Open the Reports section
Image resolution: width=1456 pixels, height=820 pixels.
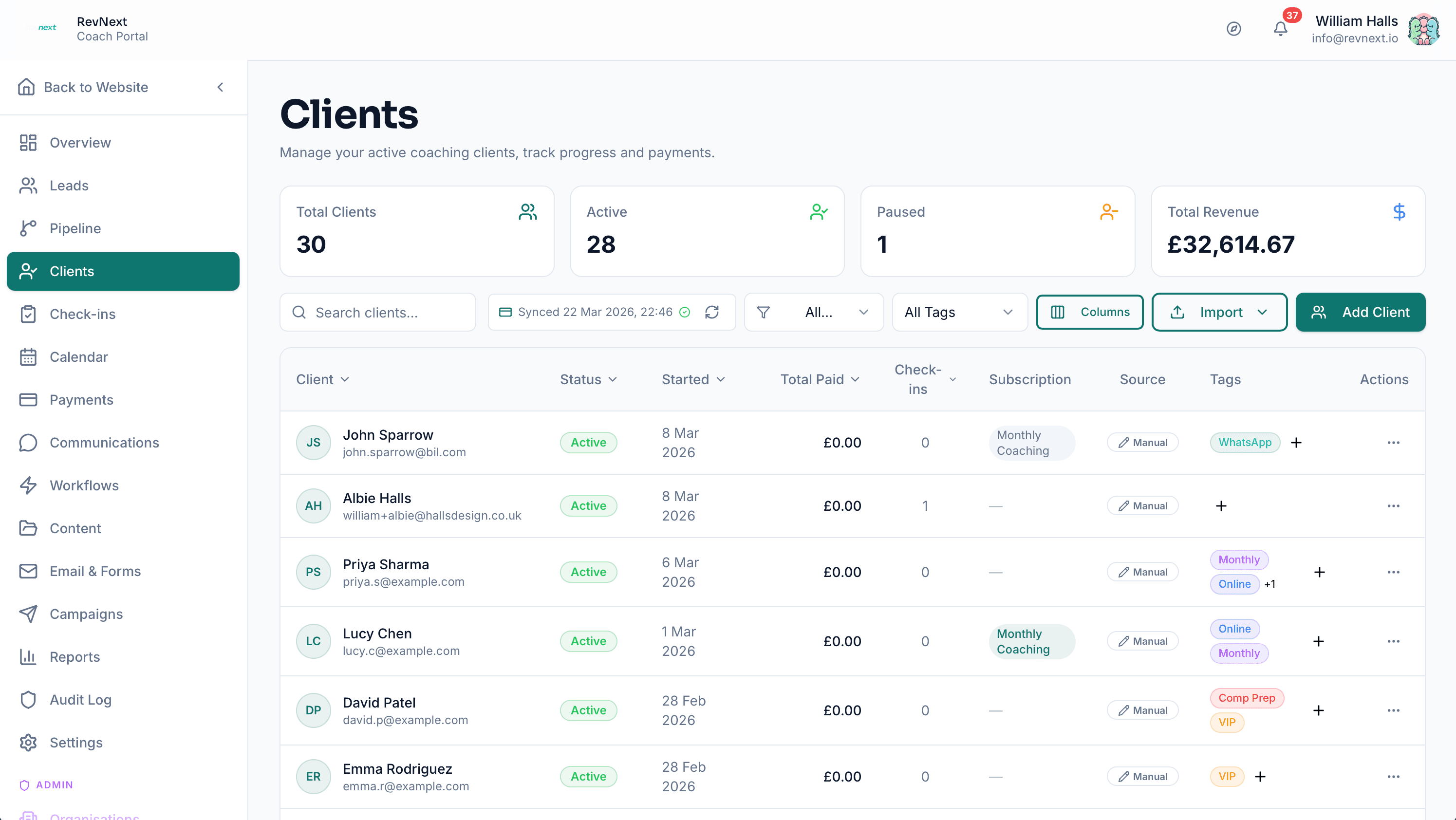coord(74,657)
